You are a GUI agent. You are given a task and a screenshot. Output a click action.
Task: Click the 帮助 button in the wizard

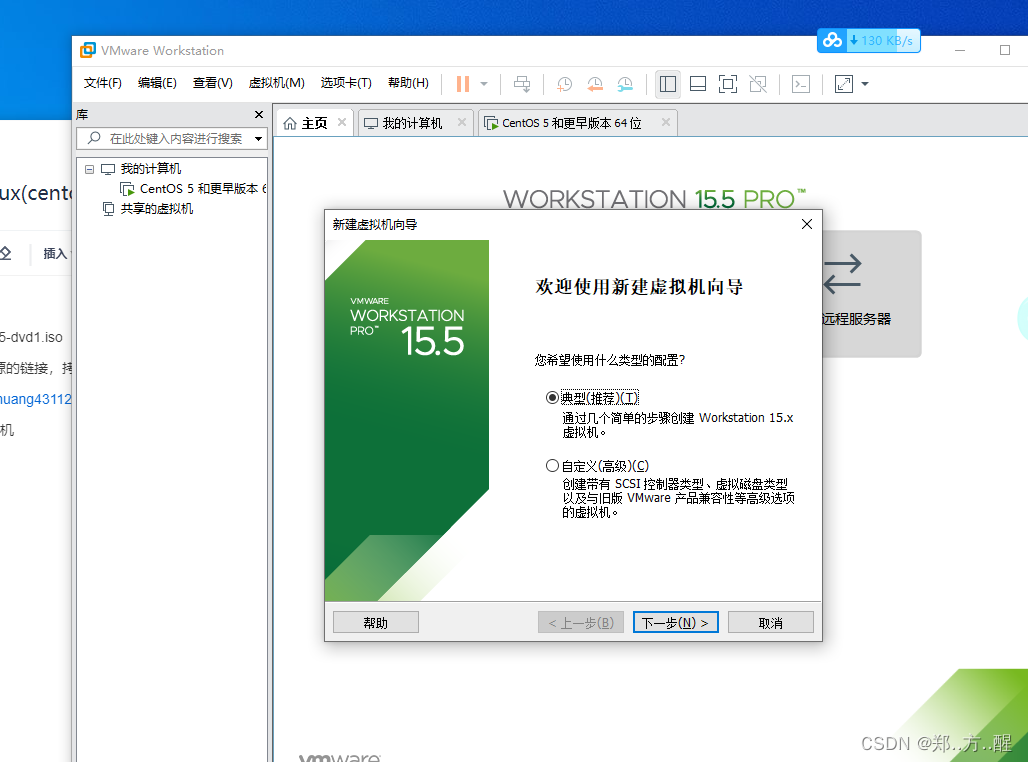pos(375,621)
